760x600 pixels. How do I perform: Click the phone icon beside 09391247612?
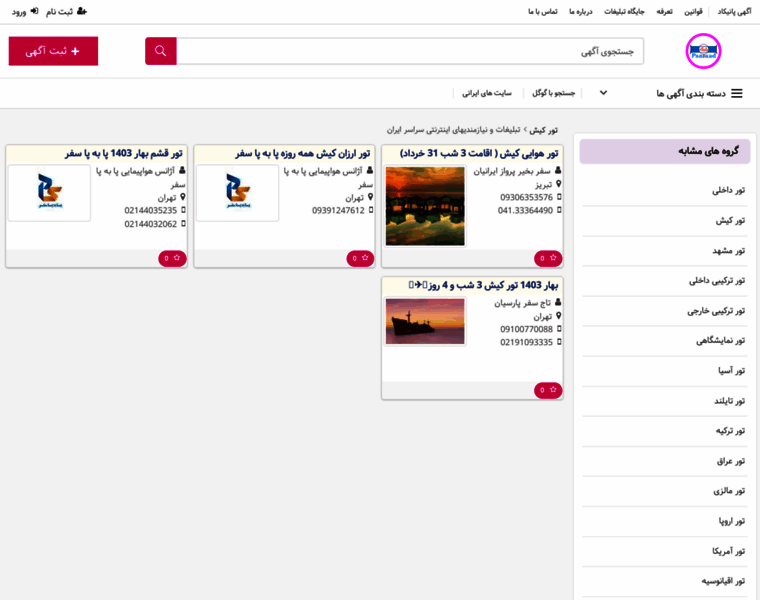click(x=371, y=210)
